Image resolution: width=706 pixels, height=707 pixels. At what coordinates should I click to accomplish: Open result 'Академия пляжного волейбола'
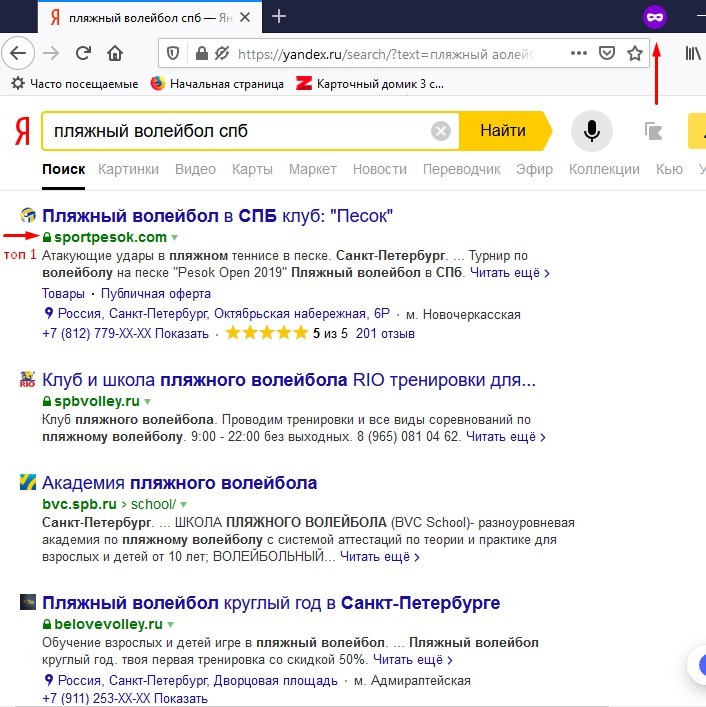coord(179,483)
